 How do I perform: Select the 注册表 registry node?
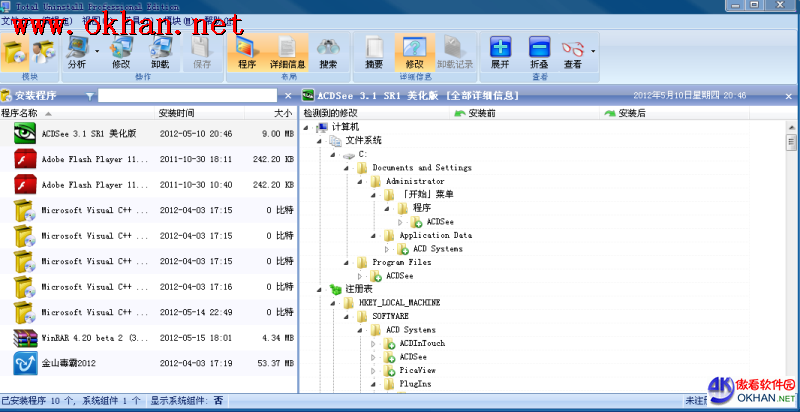pos(359,289)
